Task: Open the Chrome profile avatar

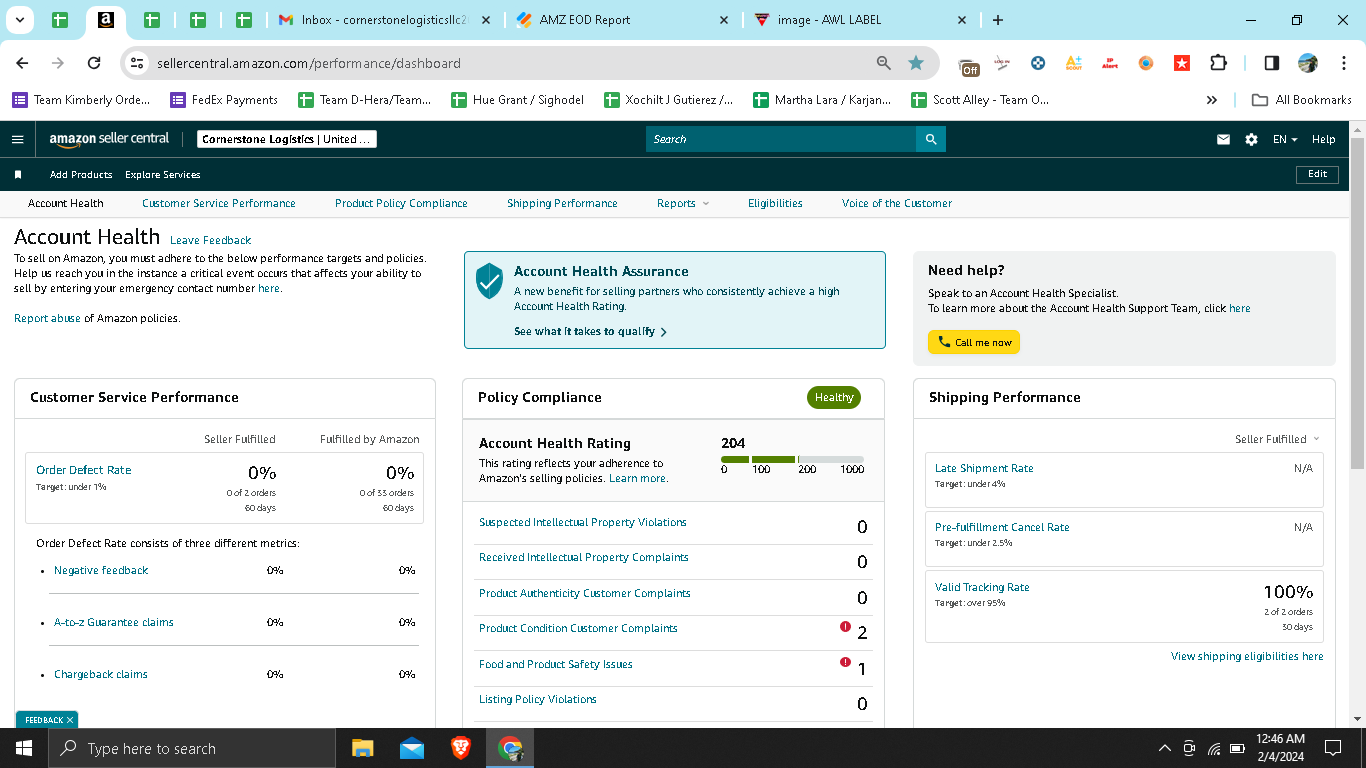Action: 1308,63
